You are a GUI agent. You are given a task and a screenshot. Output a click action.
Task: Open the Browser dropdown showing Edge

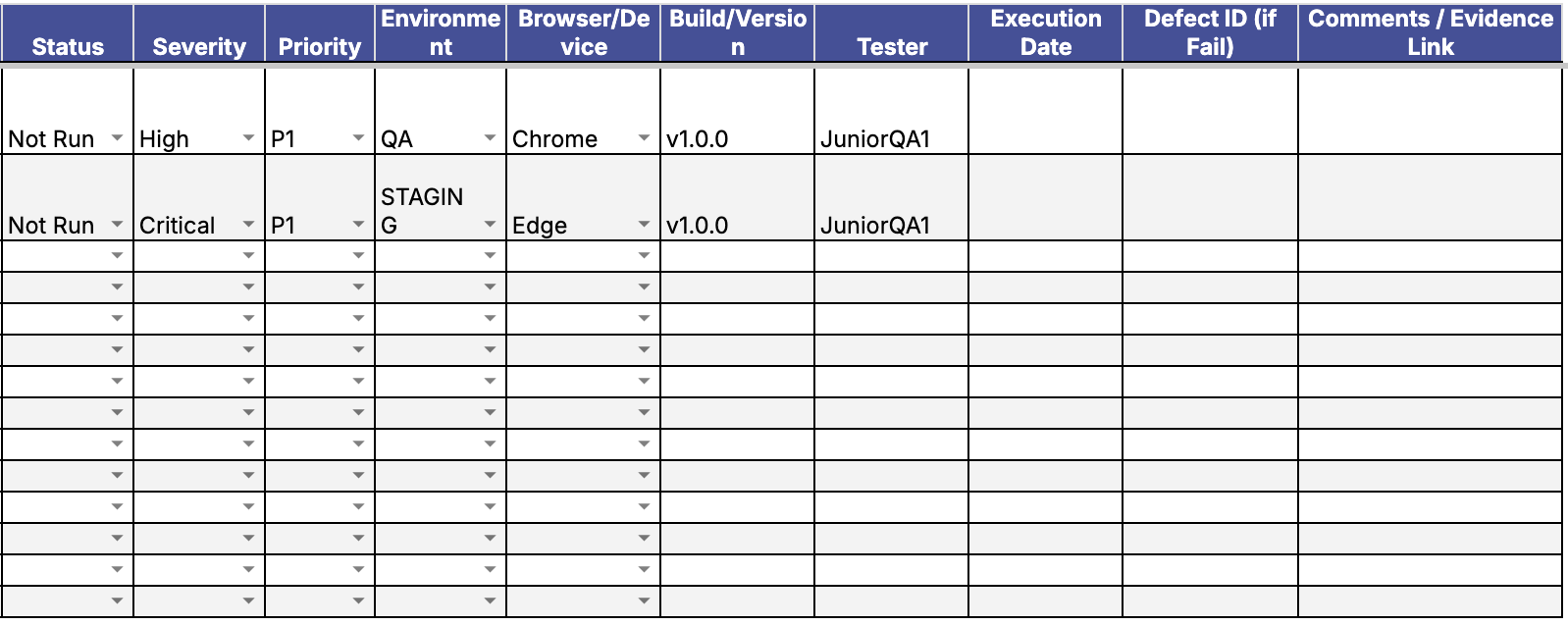[644, 225]
